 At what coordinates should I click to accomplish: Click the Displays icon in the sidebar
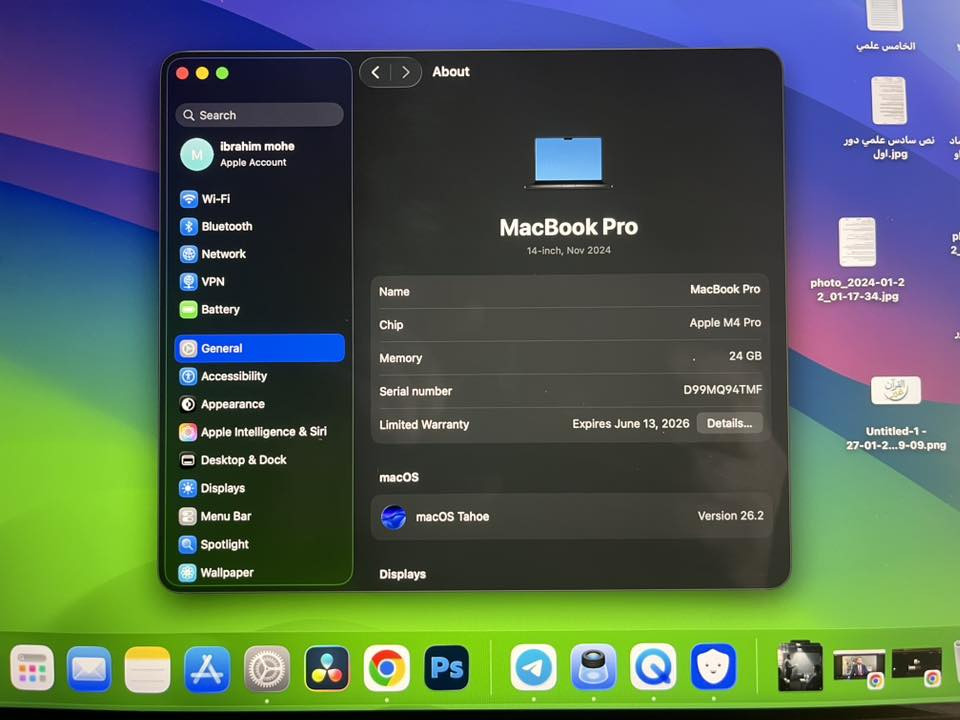[222, 488]
